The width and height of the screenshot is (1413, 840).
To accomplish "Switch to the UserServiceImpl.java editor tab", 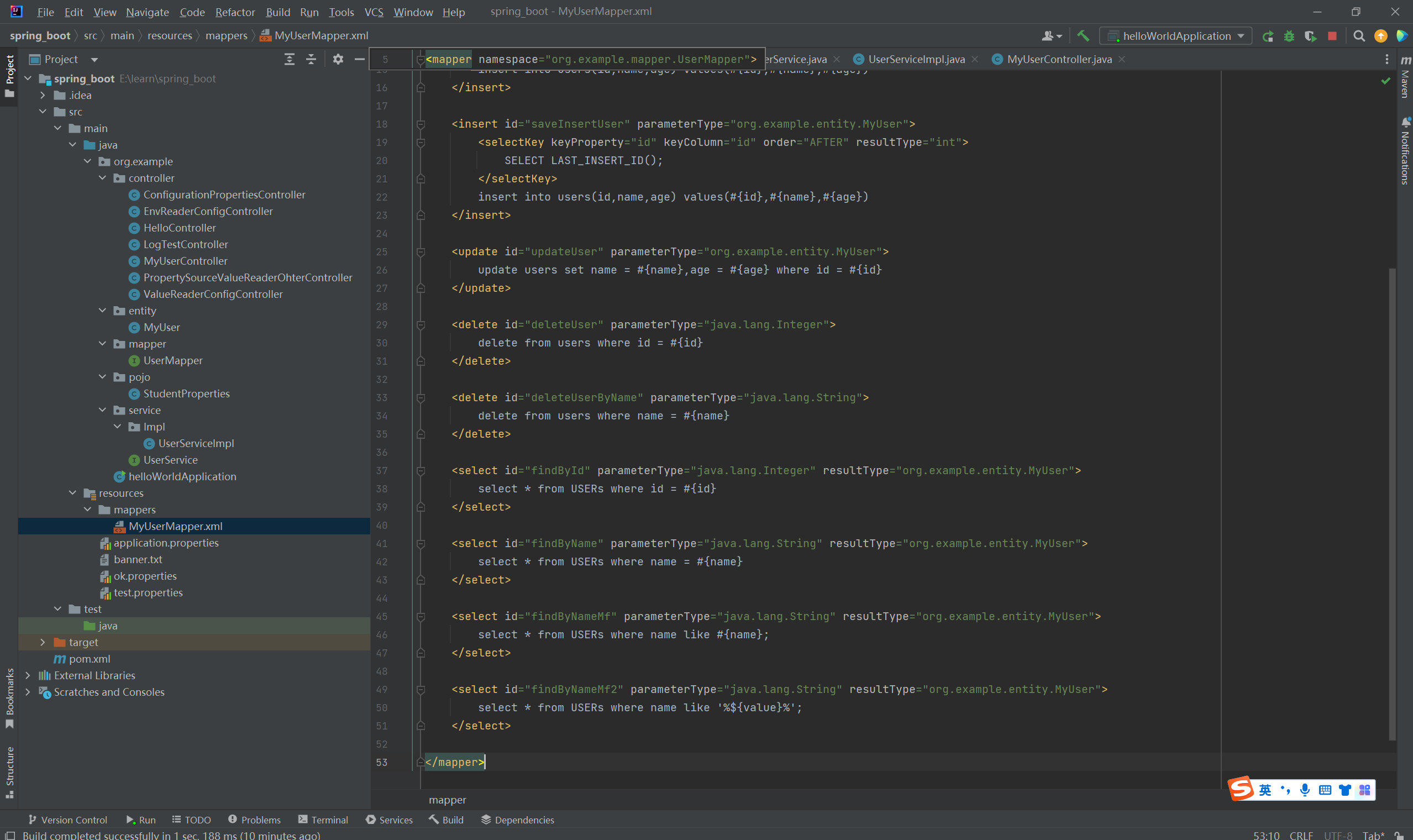I will click(916, 60).
